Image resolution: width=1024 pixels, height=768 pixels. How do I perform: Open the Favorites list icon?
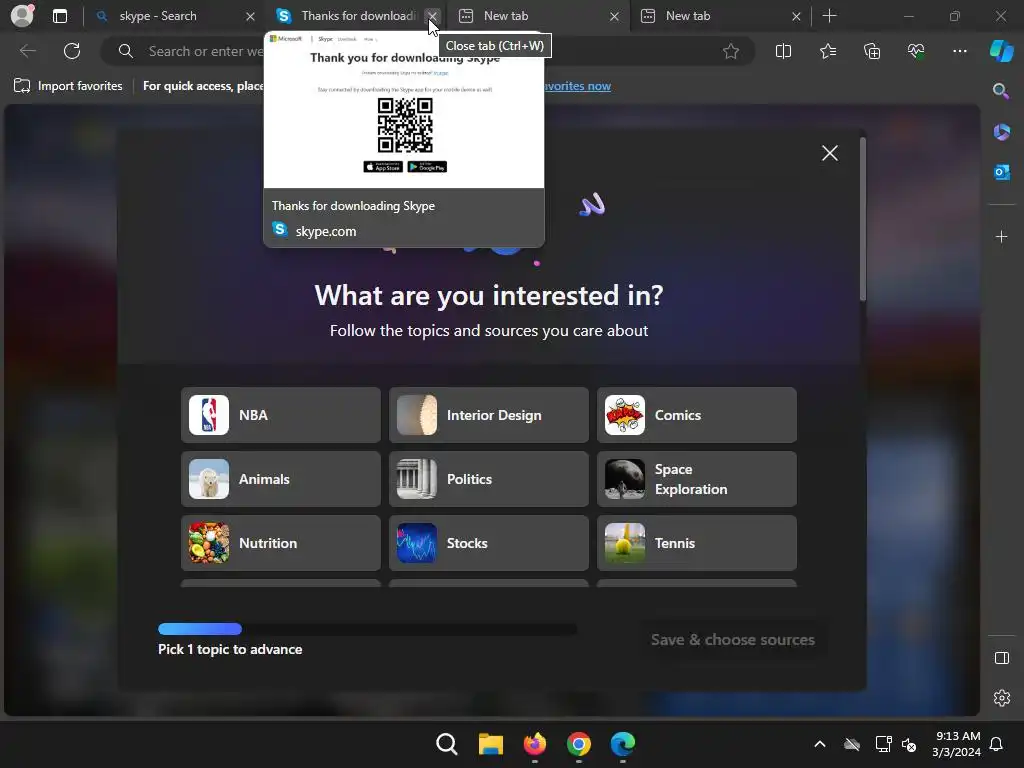click(827, 51)
